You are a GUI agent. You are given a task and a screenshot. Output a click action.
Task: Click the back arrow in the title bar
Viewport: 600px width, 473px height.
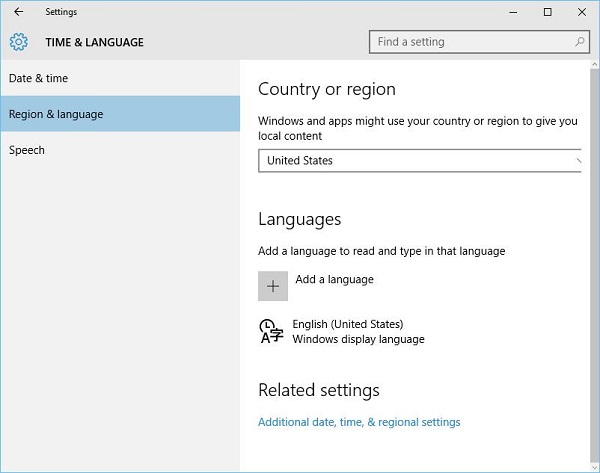[x=19, y=12]
